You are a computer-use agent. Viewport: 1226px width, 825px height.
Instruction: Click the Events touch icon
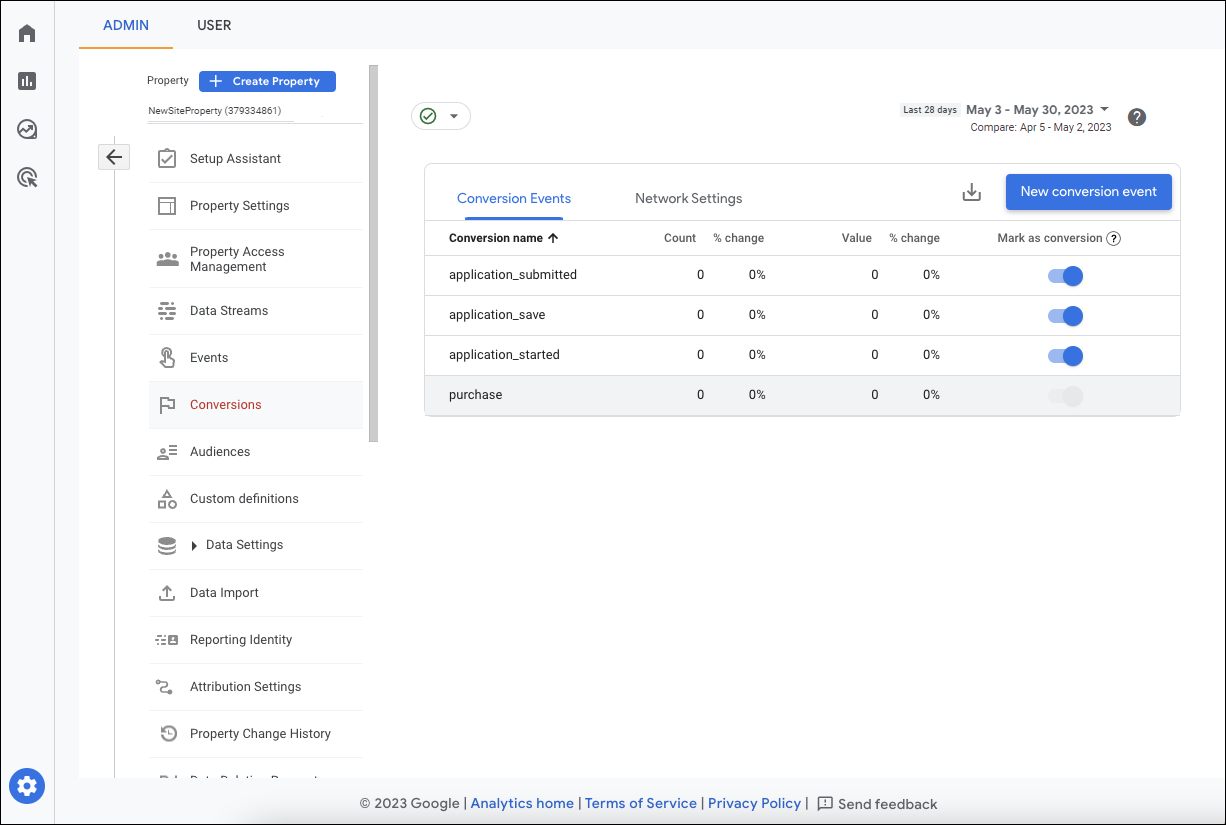(167, 358)
